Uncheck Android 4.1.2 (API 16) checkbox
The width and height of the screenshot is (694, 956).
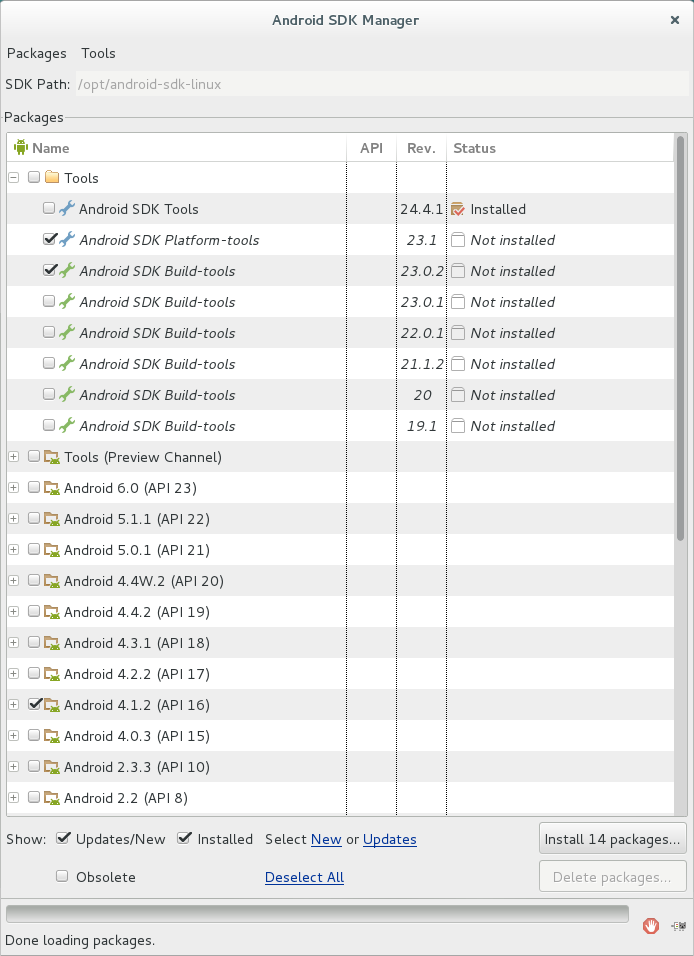(35, 704)
